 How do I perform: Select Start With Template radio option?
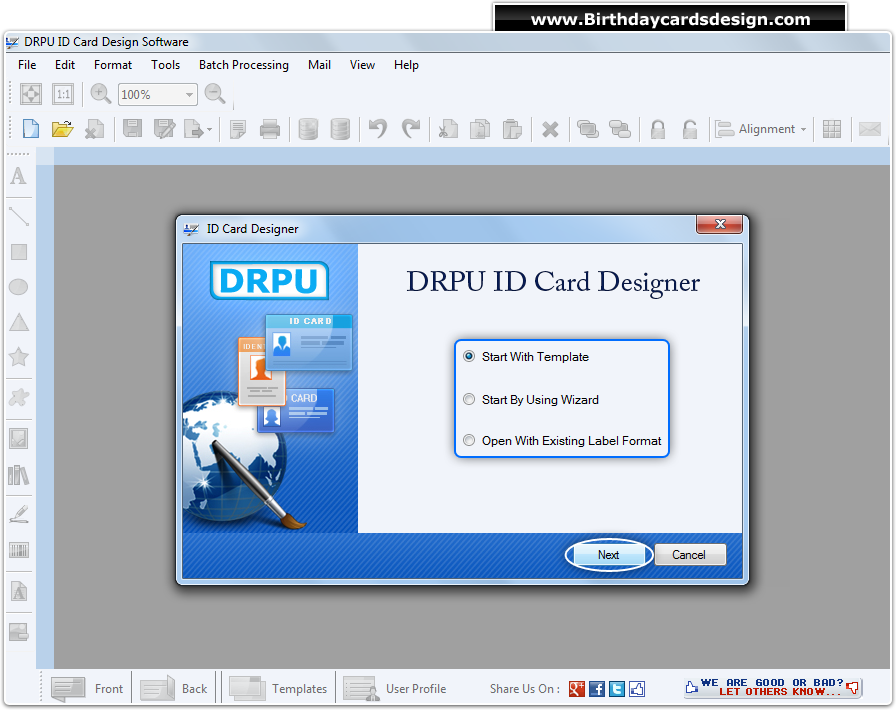tap(469, 356)
